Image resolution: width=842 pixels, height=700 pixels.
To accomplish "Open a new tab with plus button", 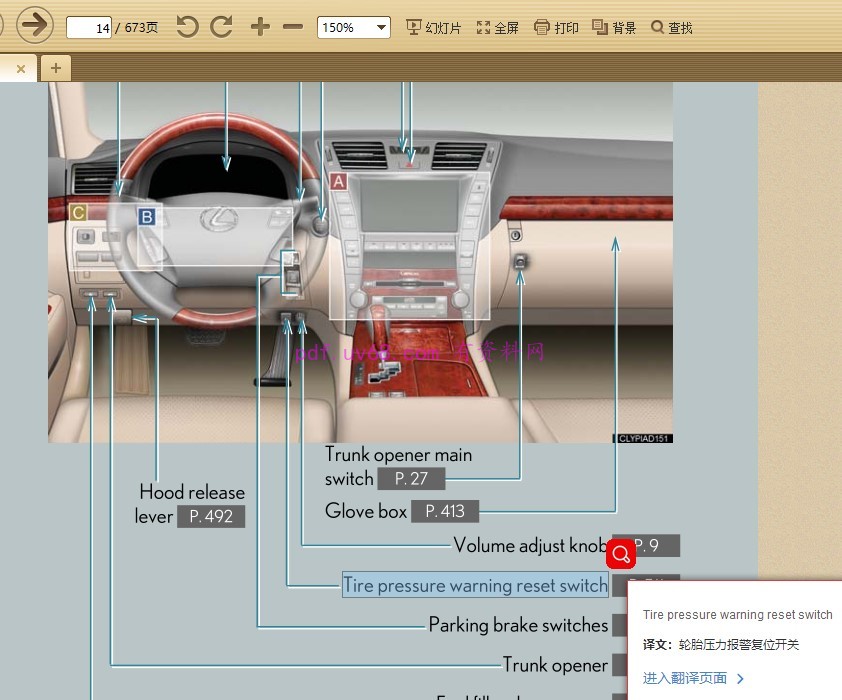I will 55,68.
